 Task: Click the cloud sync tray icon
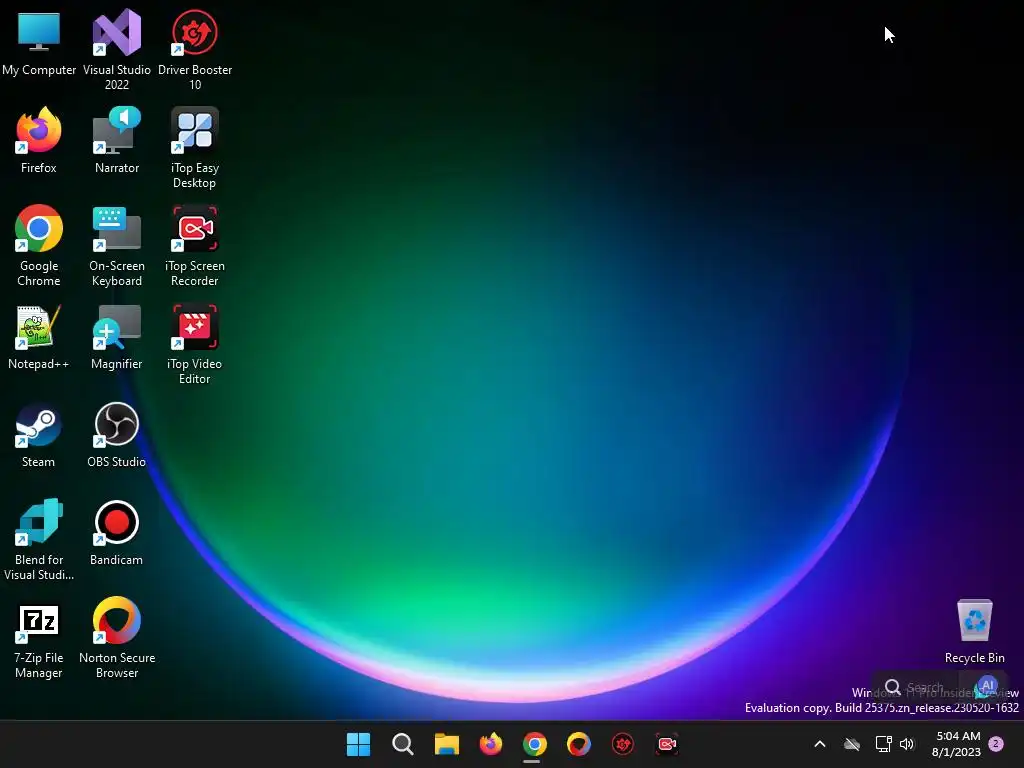852,744
